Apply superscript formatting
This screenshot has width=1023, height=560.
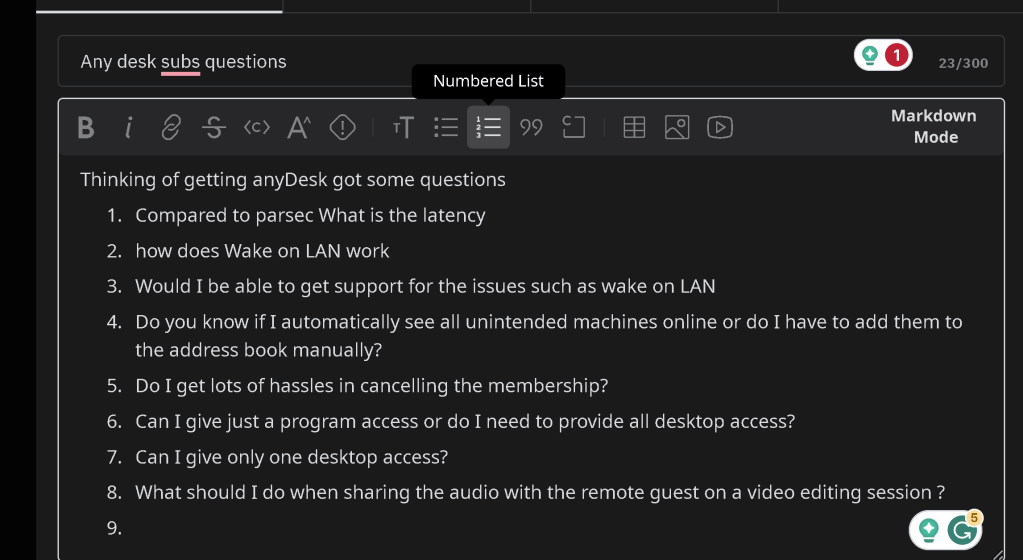[x=299, y=127]
